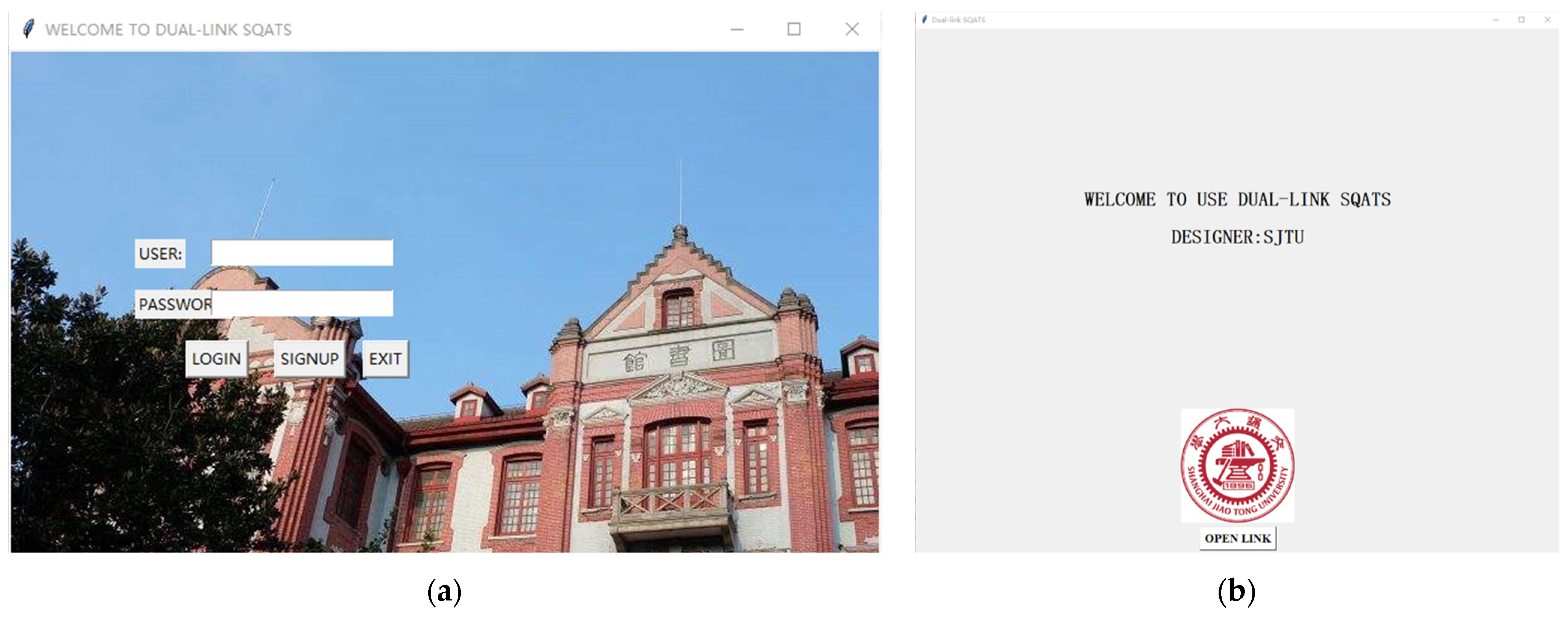This screenshot has width=1568, height=617.
Task: Maximize the WELCOME TO DUAL-LINK SQATS window
Action: coord(794,29)
